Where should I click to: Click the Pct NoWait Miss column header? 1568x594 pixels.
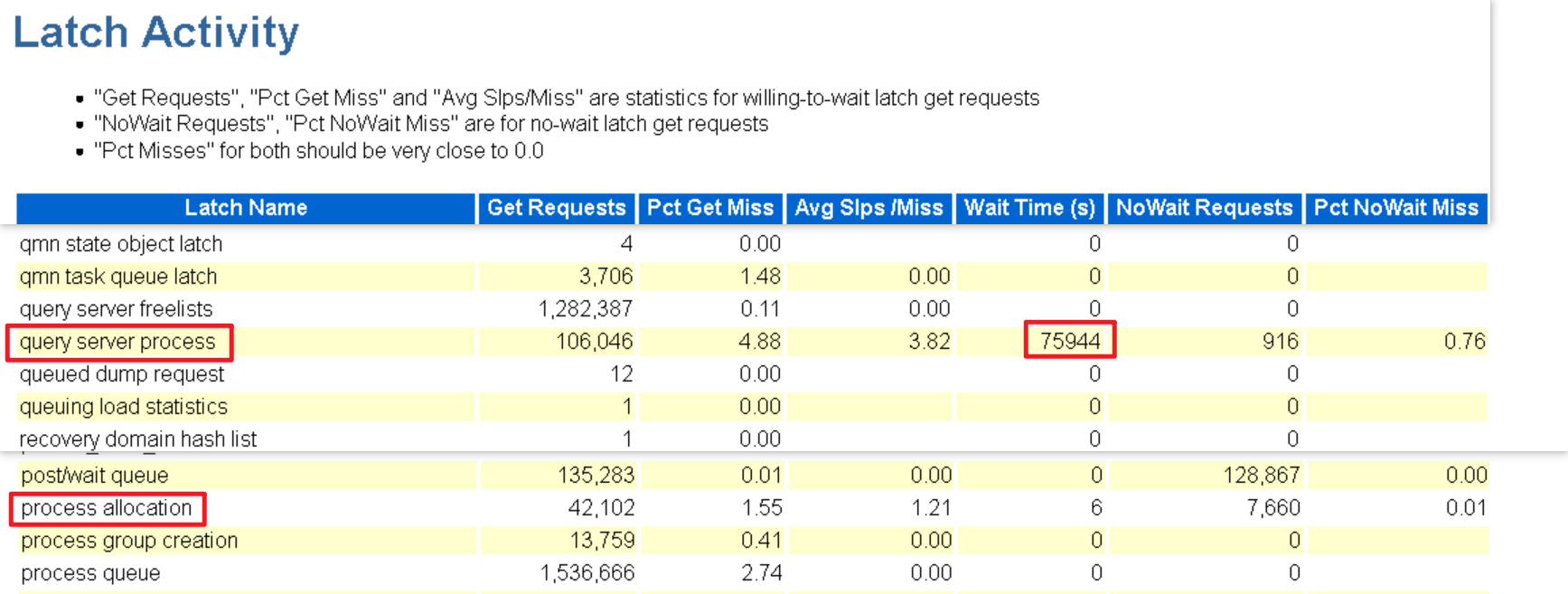1396,208
